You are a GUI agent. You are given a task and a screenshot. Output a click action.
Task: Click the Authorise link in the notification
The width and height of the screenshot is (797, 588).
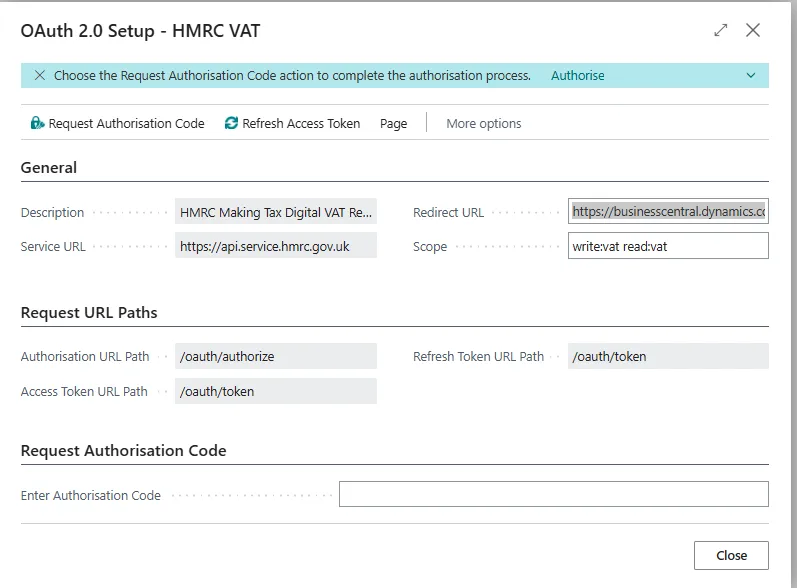coord(578,76)
